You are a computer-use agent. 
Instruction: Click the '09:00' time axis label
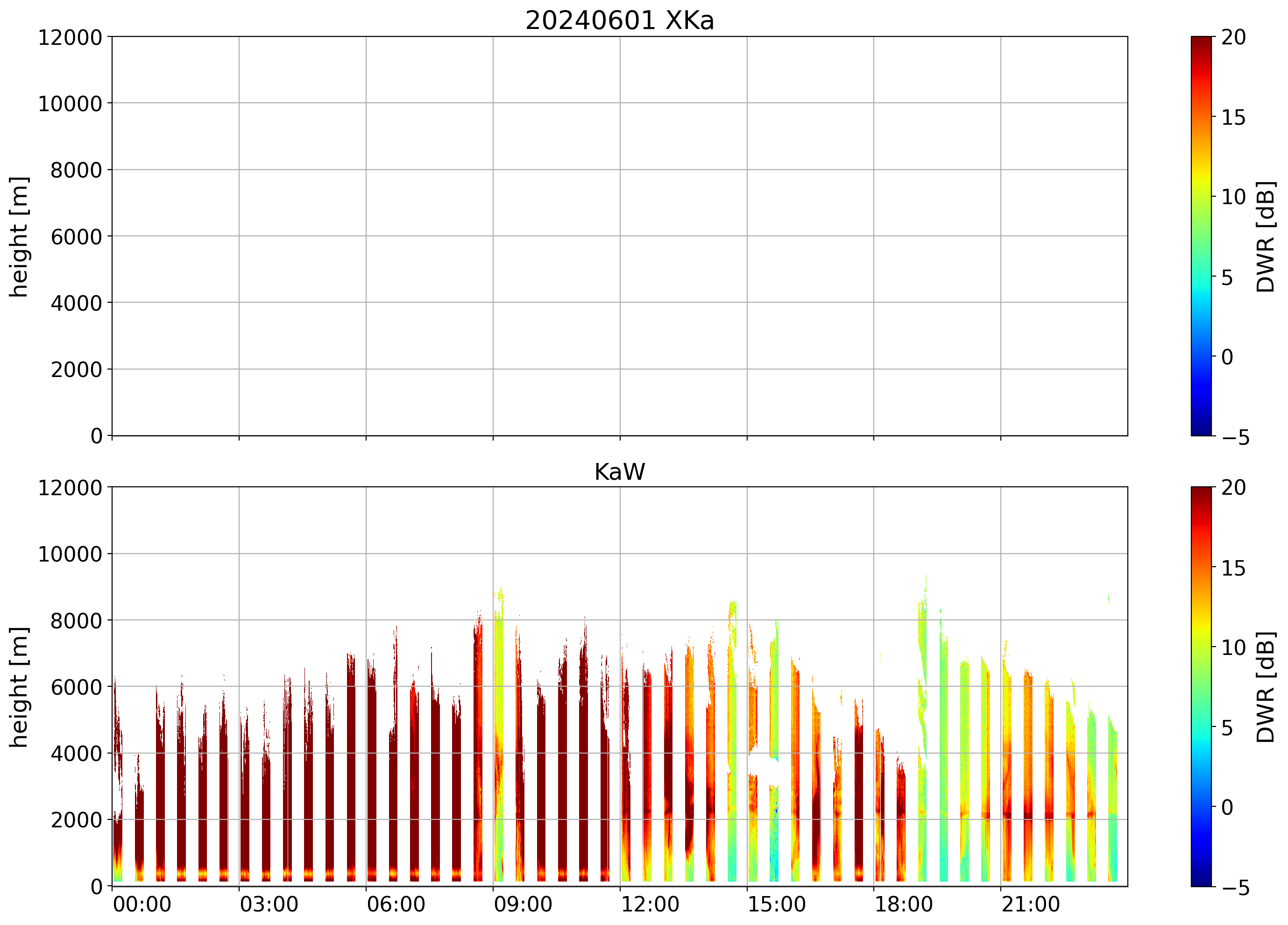[x=523, y=904]
